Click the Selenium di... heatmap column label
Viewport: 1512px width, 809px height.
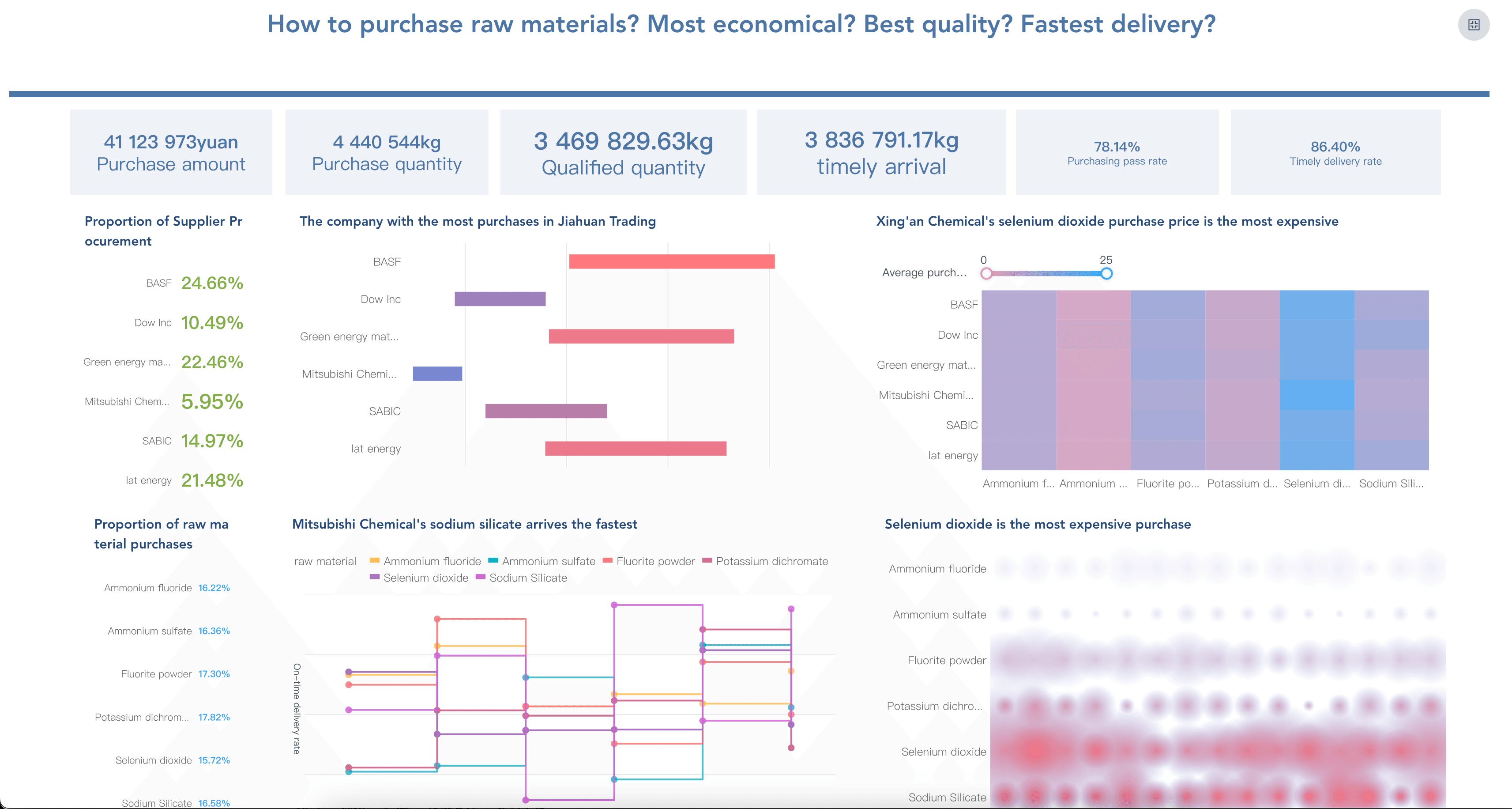click(x=1316, y=484)
